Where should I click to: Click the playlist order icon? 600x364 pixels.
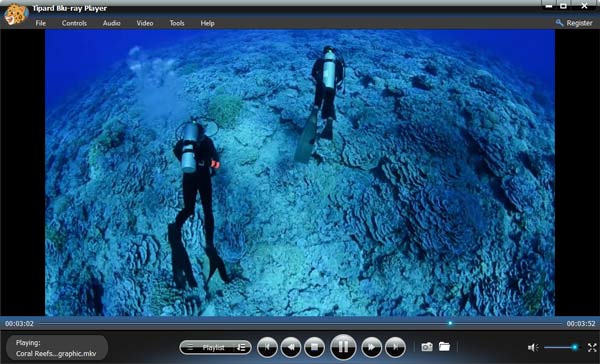tap(241, 348)
